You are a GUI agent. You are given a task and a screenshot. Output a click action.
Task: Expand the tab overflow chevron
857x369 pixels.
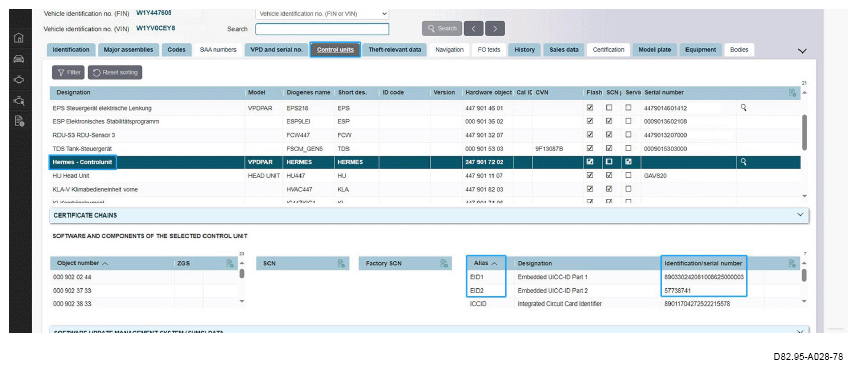tap(802, 51)
